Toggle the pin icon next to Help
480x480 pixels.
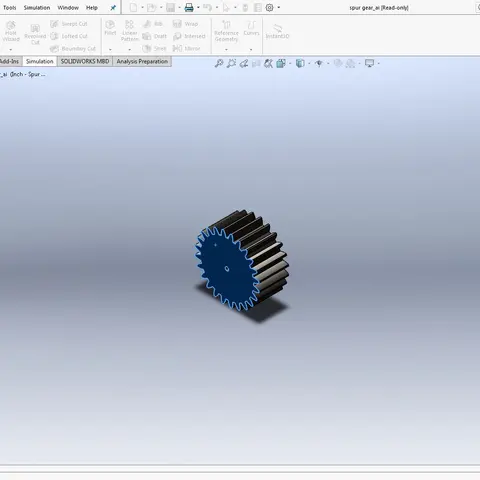(113, 8)
